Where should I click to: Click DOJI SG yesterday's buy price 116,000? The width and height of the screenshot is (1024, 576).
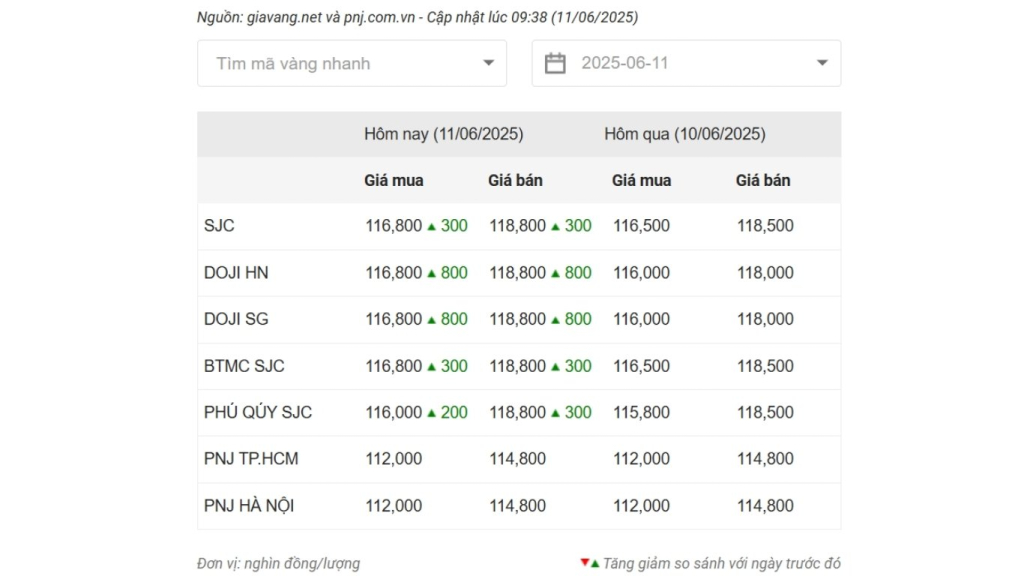pos(641,319)
